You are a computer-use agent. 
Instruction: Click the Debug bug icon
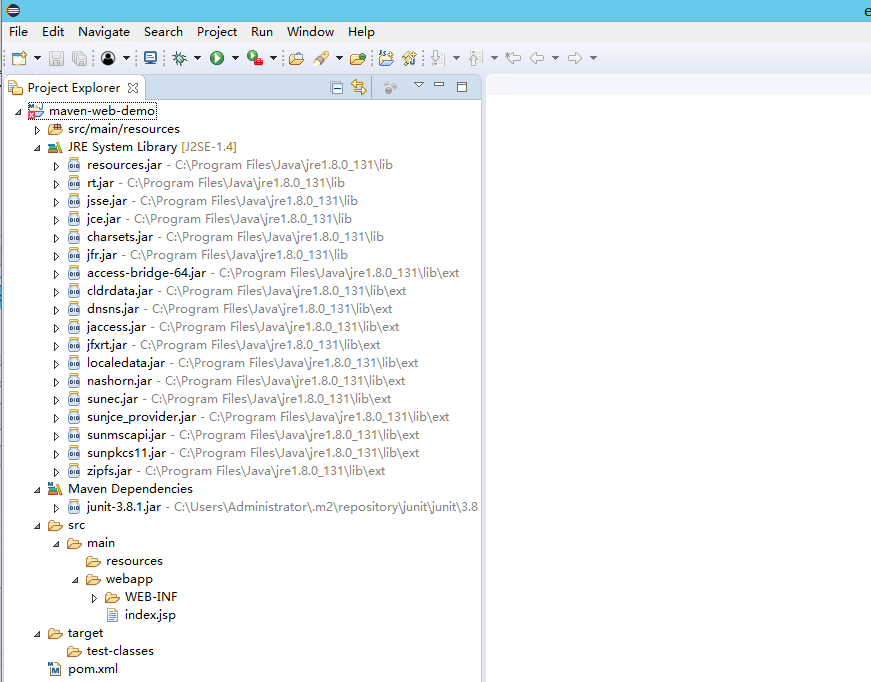[x=179, y=58]
